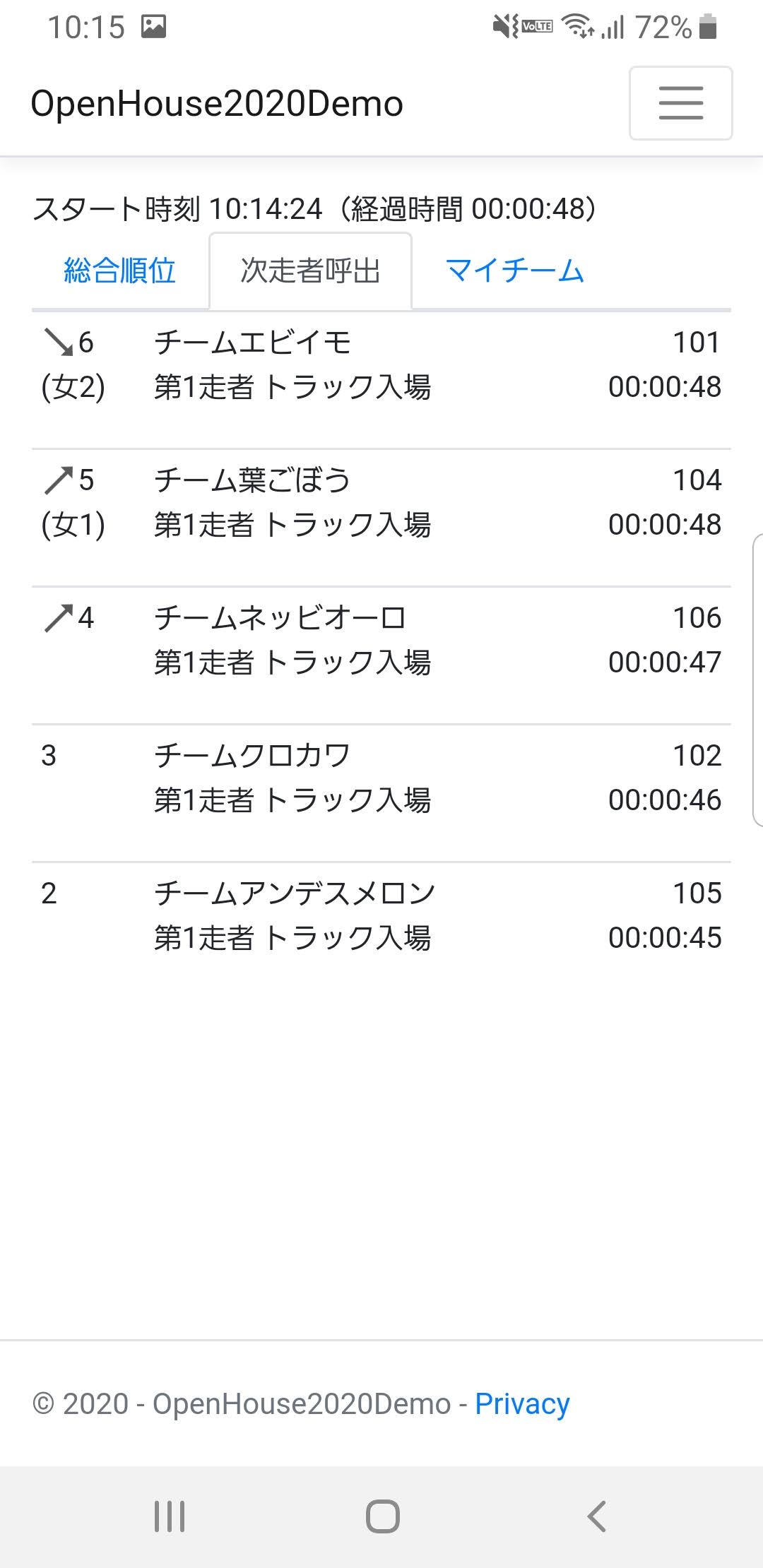Tap the up arrow beside rank 4
Image resolution: width=763 pixels, height=1568 pixels.
coord(58,618)
